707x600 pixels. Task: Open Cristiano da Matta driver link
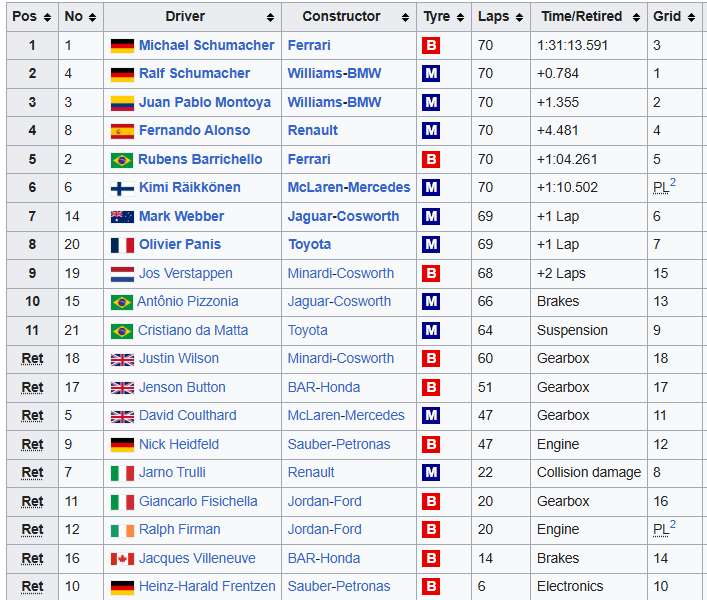click(193, 330)
